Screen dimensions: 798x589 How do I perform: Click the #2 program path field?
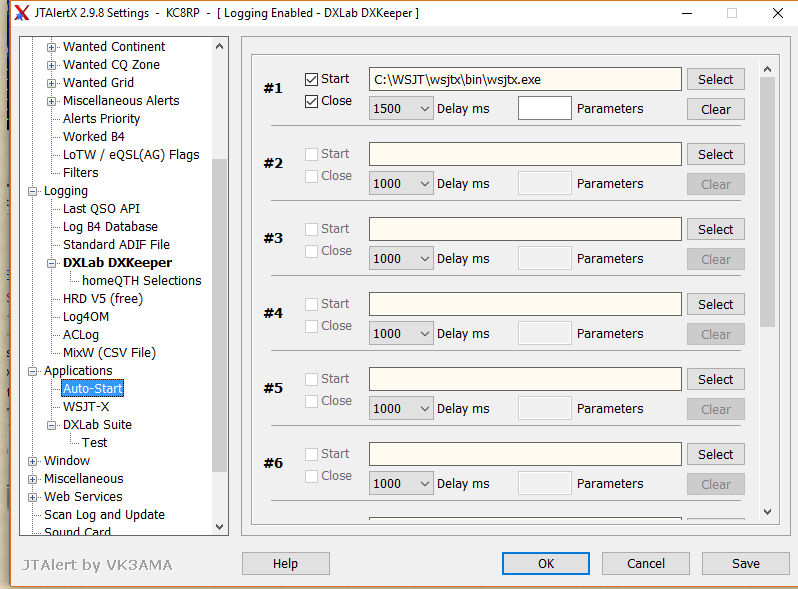[x=525, y=154]
